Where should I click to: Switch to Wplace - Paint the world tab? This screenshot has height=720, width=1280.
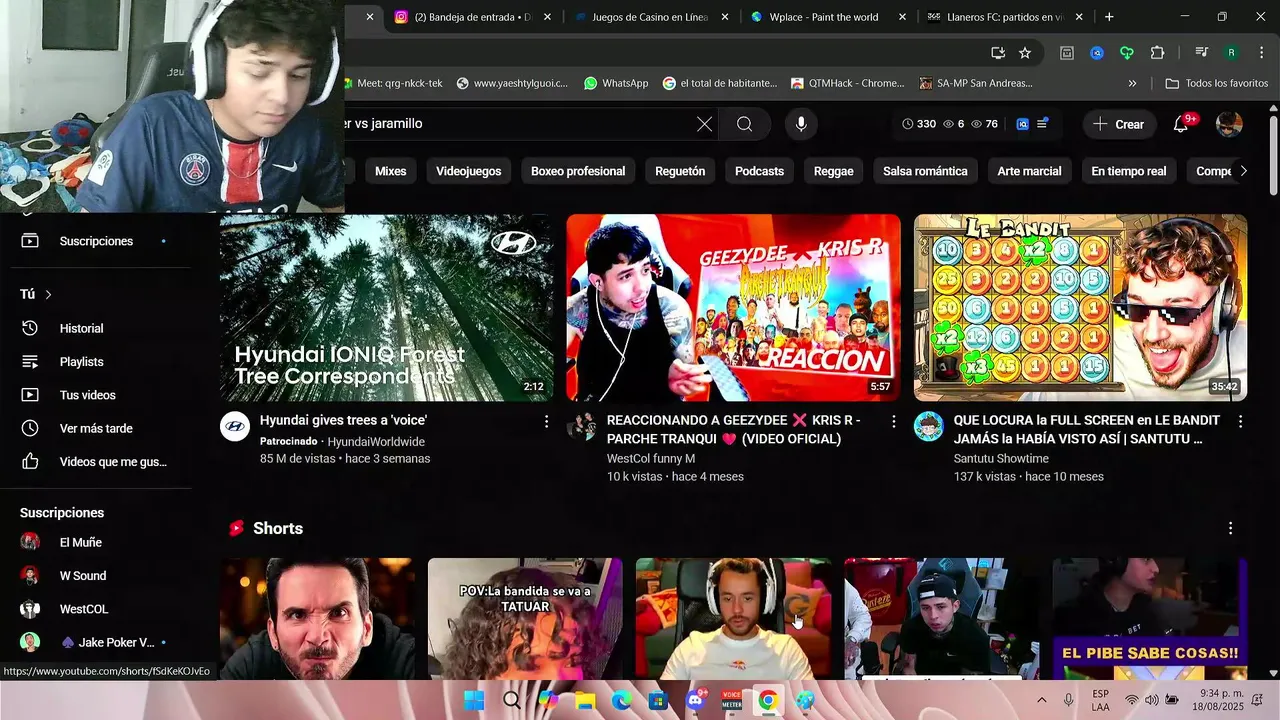[825, 17]
